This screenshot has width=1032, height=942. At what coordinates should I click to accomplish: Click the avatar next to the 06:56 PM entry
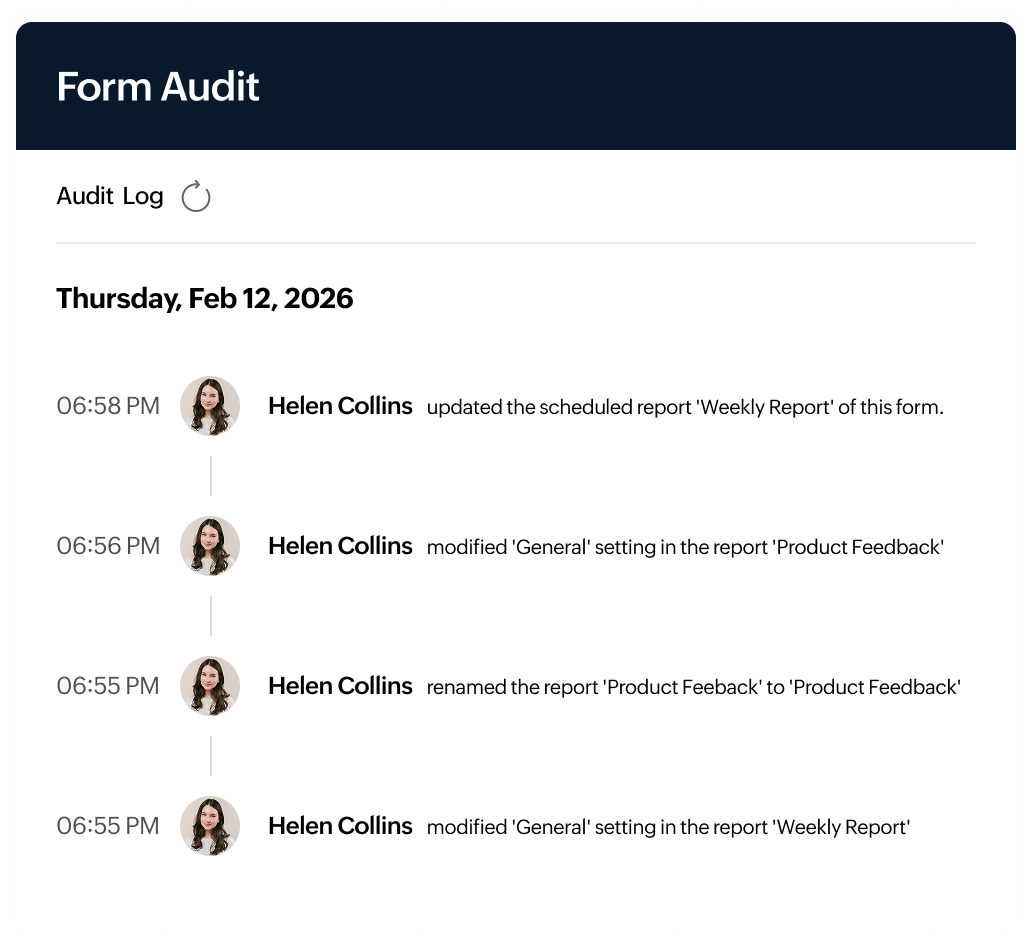(210, 547)
